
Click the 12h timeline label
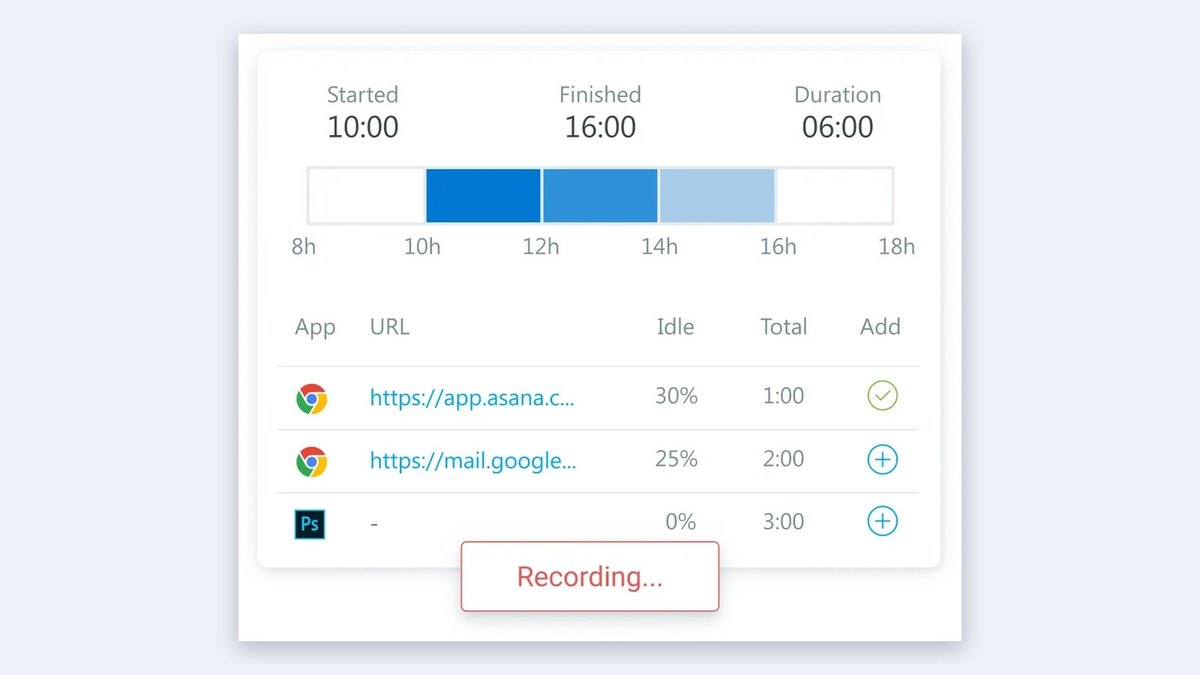pos(541,247)
